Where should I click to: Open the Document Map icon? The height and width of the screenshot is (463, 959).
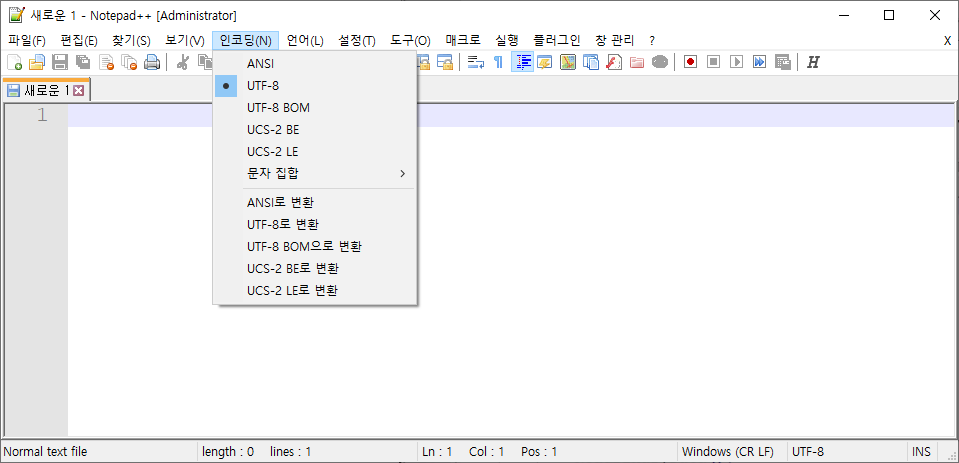point(568,62)
